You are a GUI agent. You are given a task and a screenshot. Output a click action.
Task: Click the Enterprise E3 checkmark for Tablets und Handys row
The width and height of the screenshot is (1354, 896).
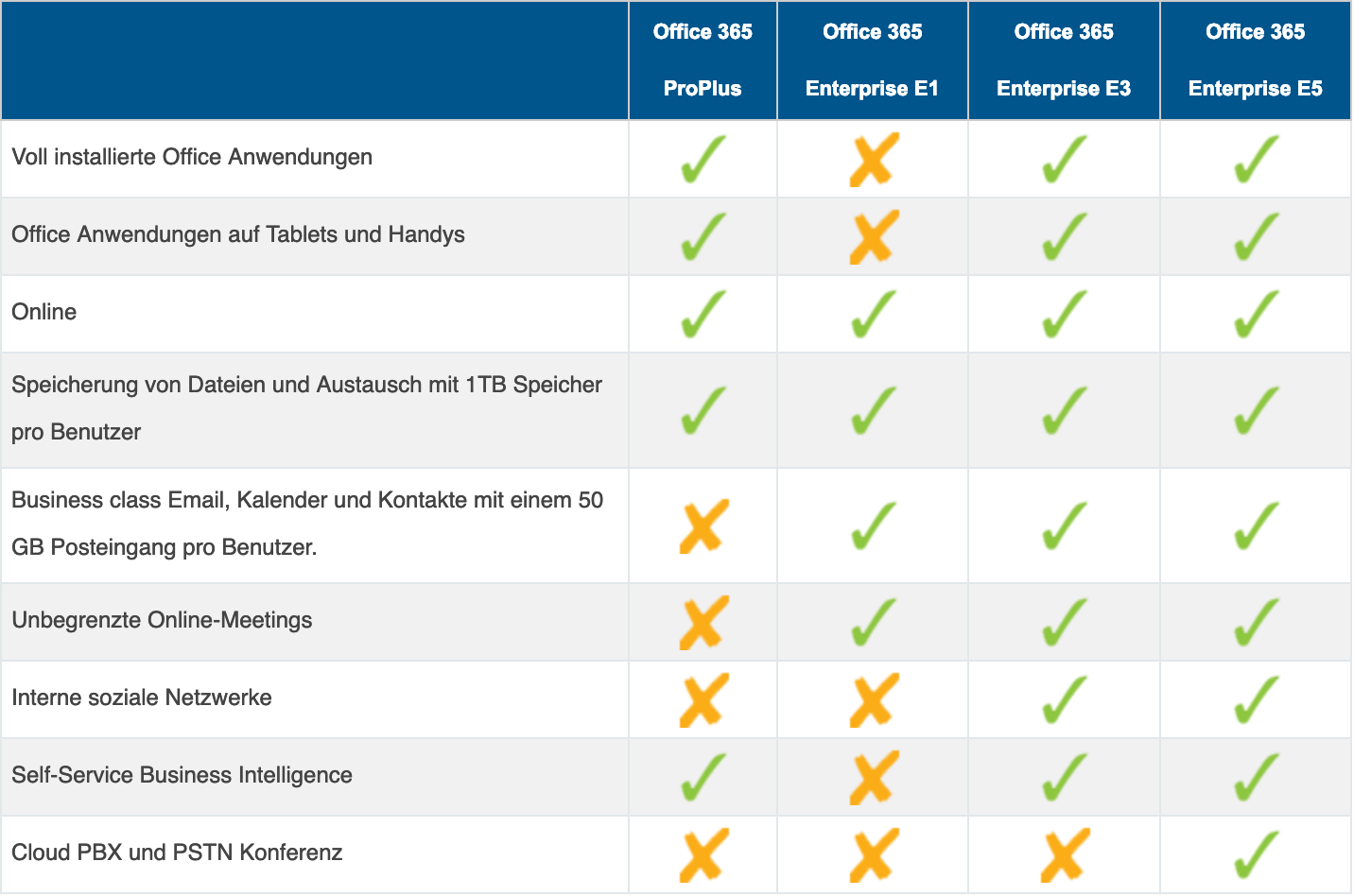(x=1065, y=236)
